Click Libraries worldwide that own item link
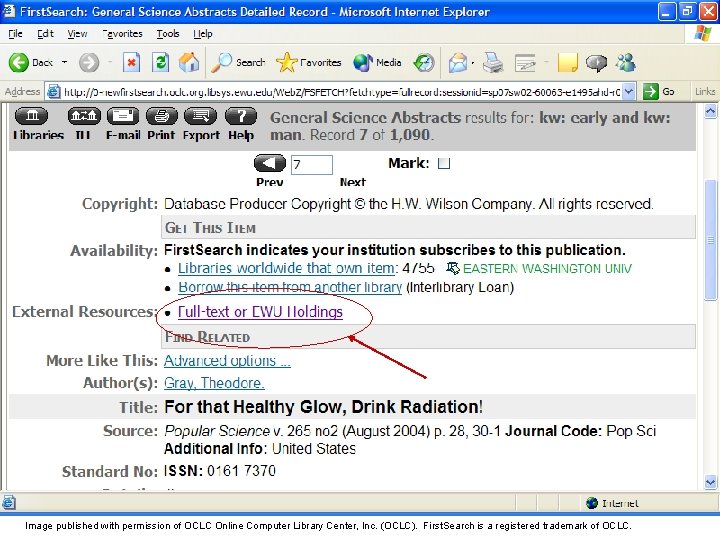Viewport: 720px width, 540px height. coord(288,268)
